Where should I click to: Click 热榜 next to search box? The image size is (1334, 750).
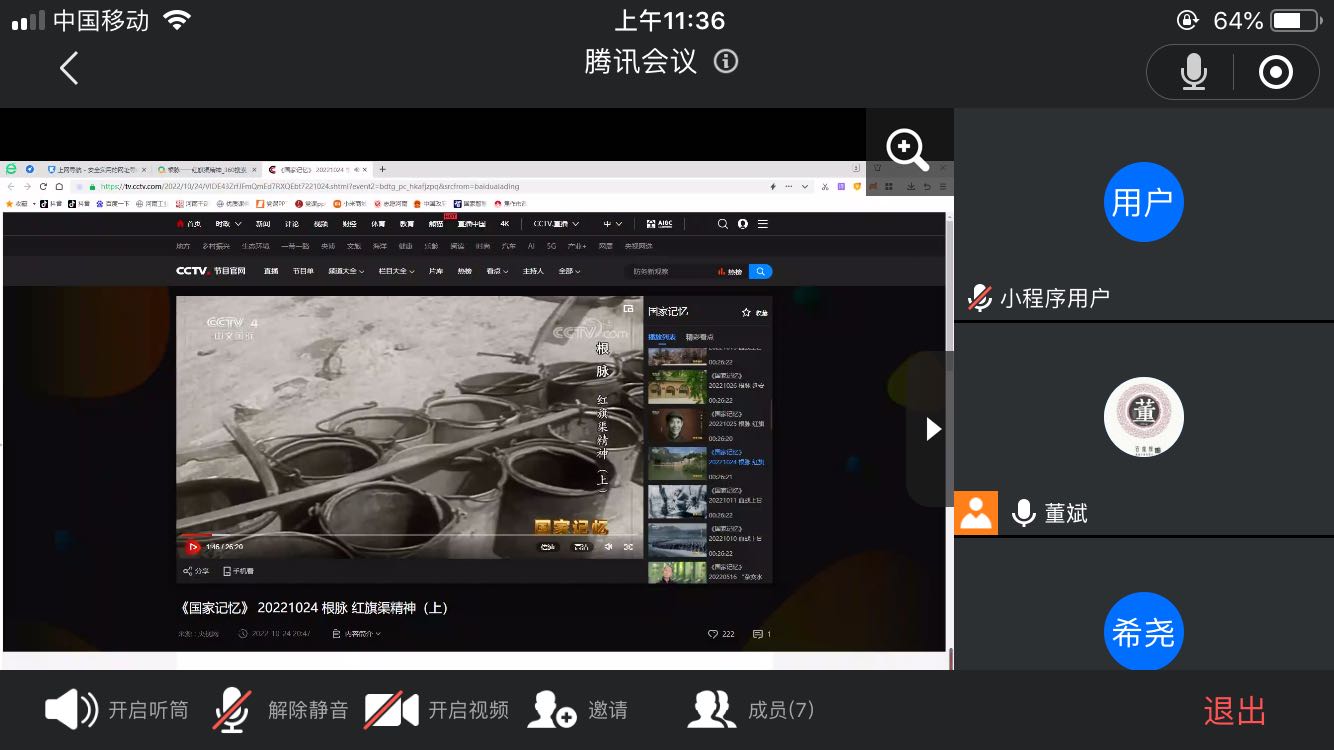[x=730, y=271]
